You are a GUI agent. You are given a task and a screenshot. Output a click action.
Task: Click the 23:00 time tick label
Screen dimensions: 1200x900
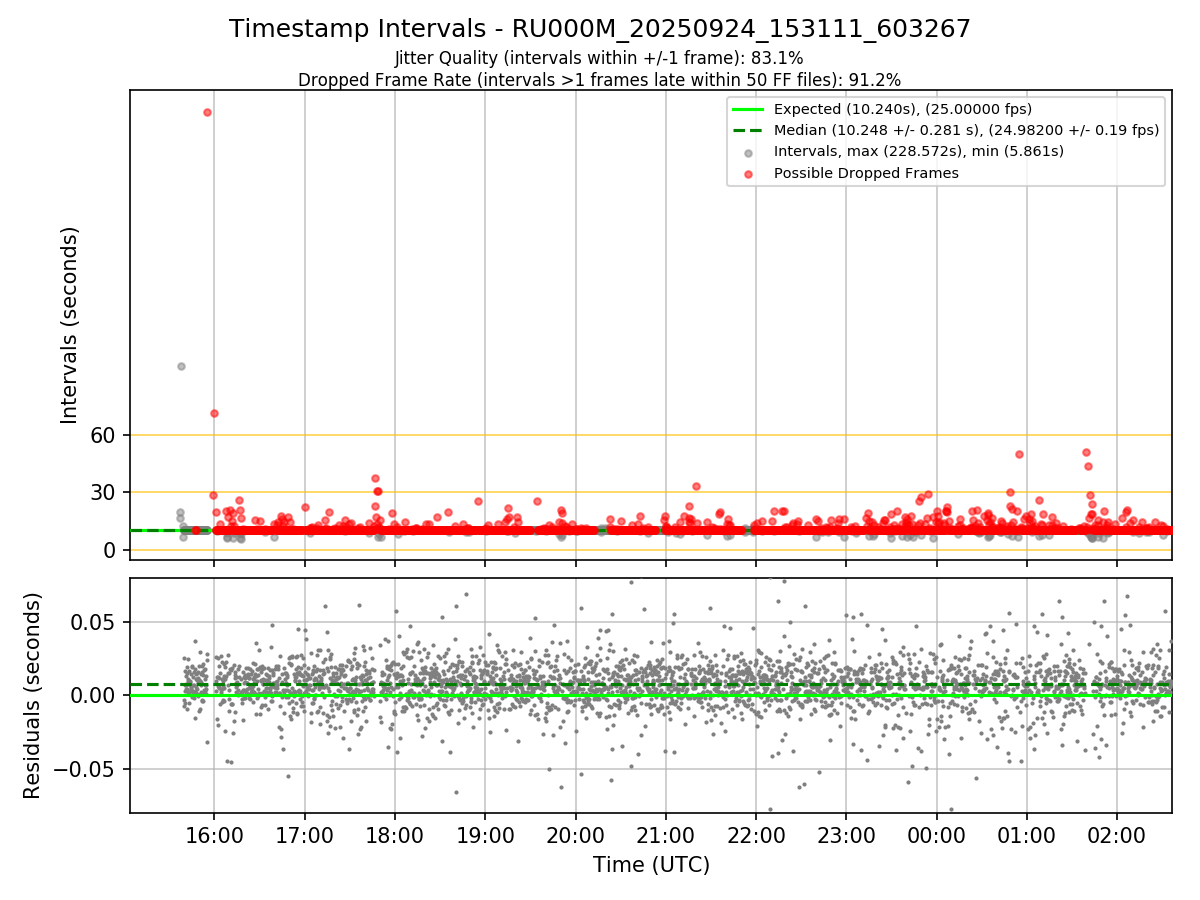point(846,834)
